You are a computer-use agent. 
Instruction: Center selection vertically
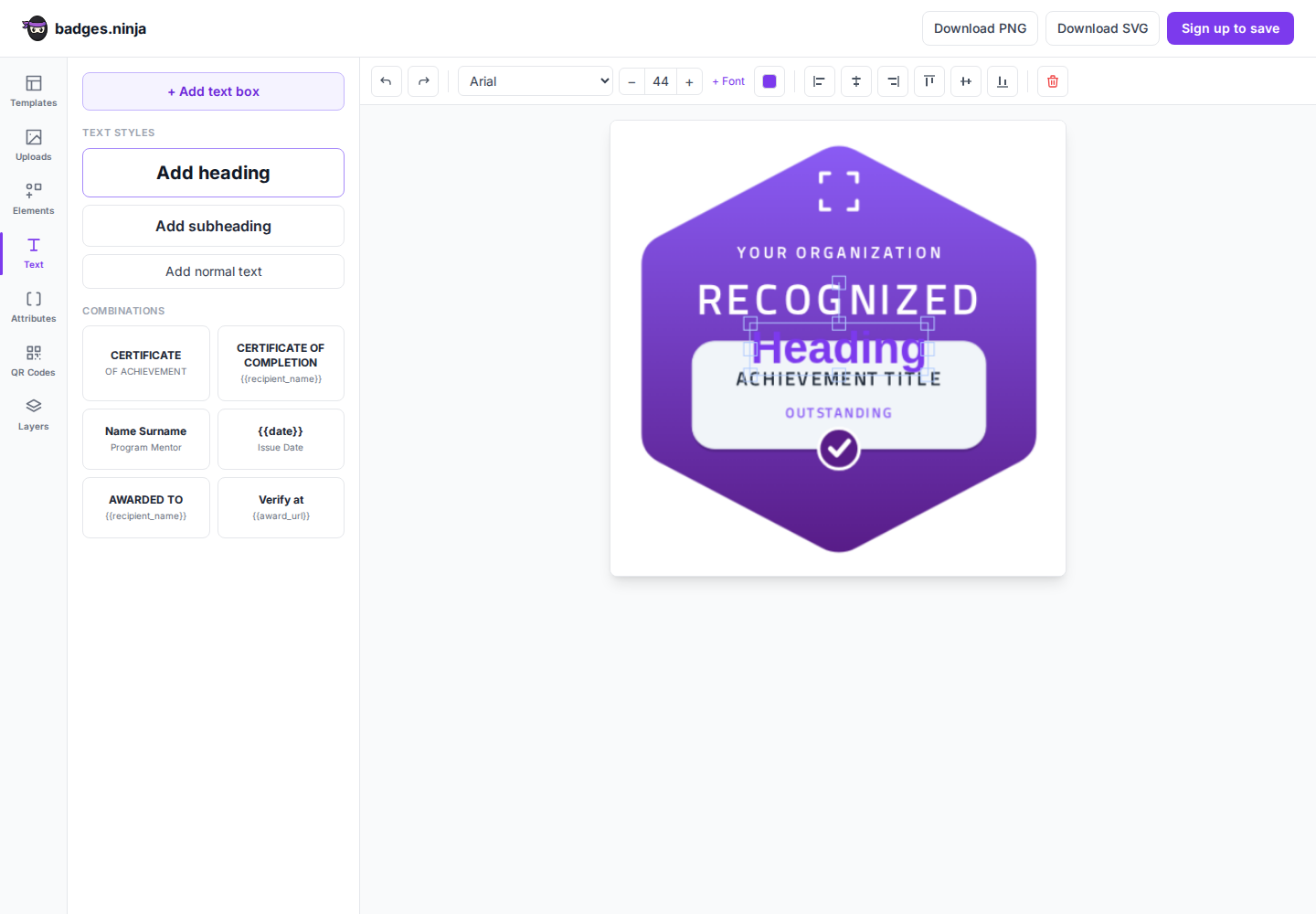tap(966, 81)
